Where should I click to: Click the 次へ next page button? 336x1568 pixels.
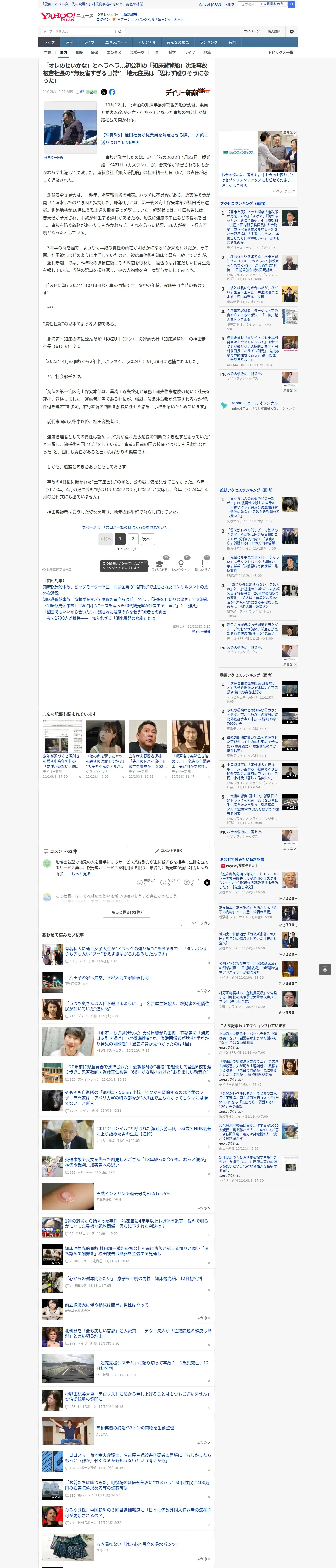pyautogui.click(x=147, y=539)
